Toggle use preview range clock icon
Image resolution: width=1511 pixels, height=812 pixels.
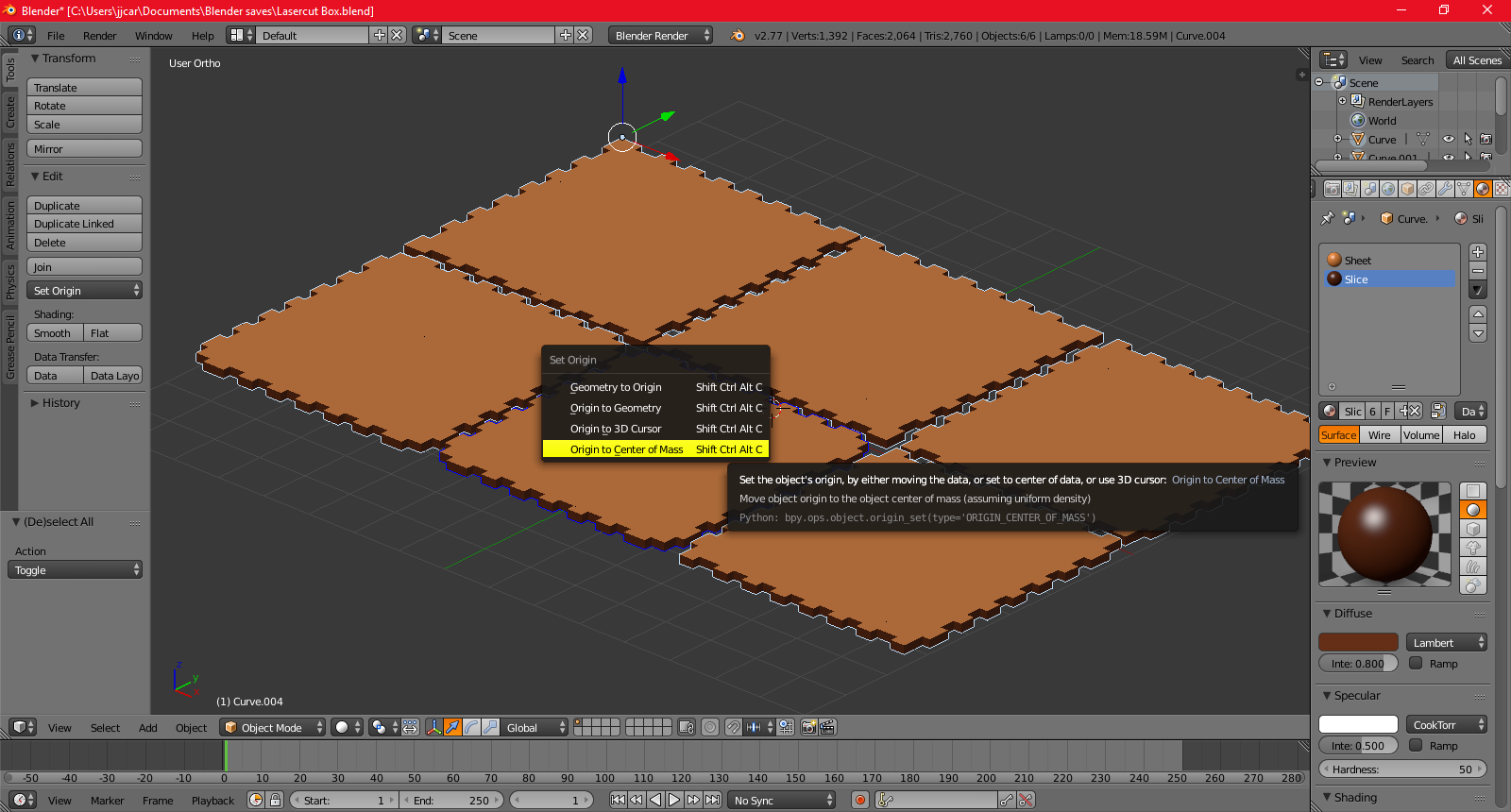pyautogui.click(x=256, y=800)
